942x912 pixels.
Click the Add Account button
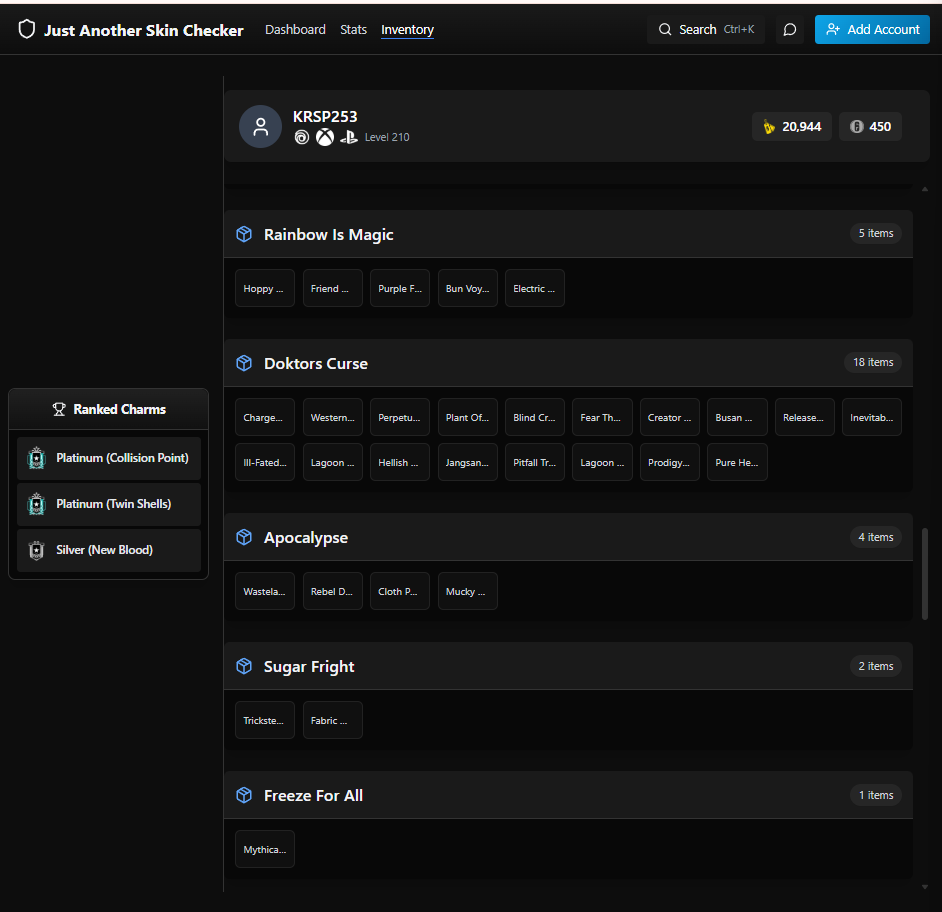tap(872, 29)
